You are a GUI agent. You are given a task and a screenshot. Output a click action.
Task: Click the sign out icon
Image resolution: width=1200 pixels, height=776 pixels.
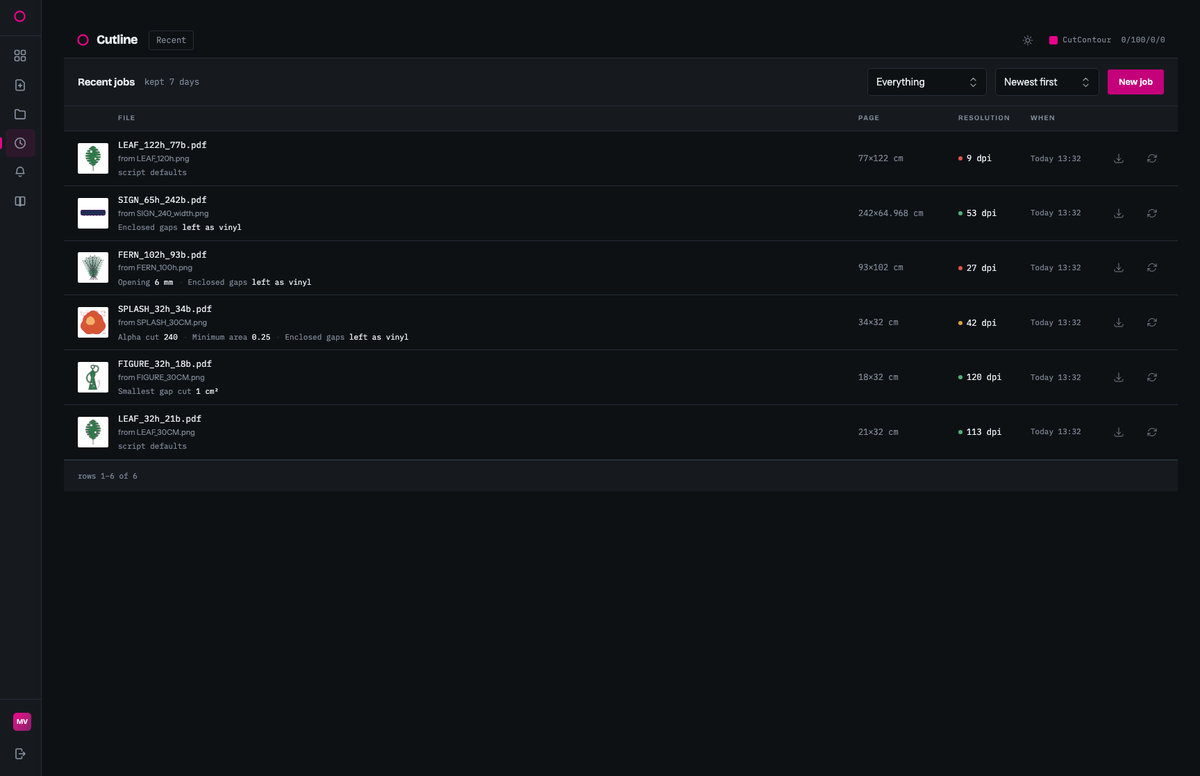(21, 753)
